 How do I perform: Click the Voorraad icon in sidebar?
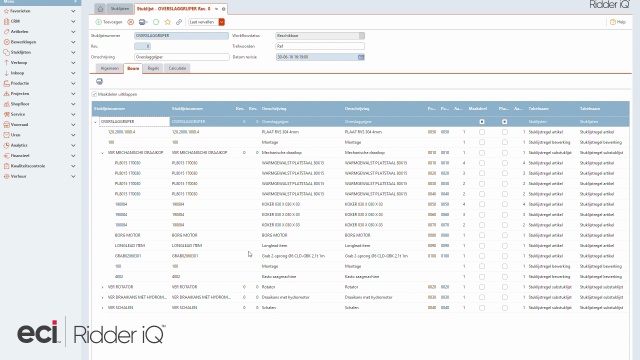[x=6, y=124]
